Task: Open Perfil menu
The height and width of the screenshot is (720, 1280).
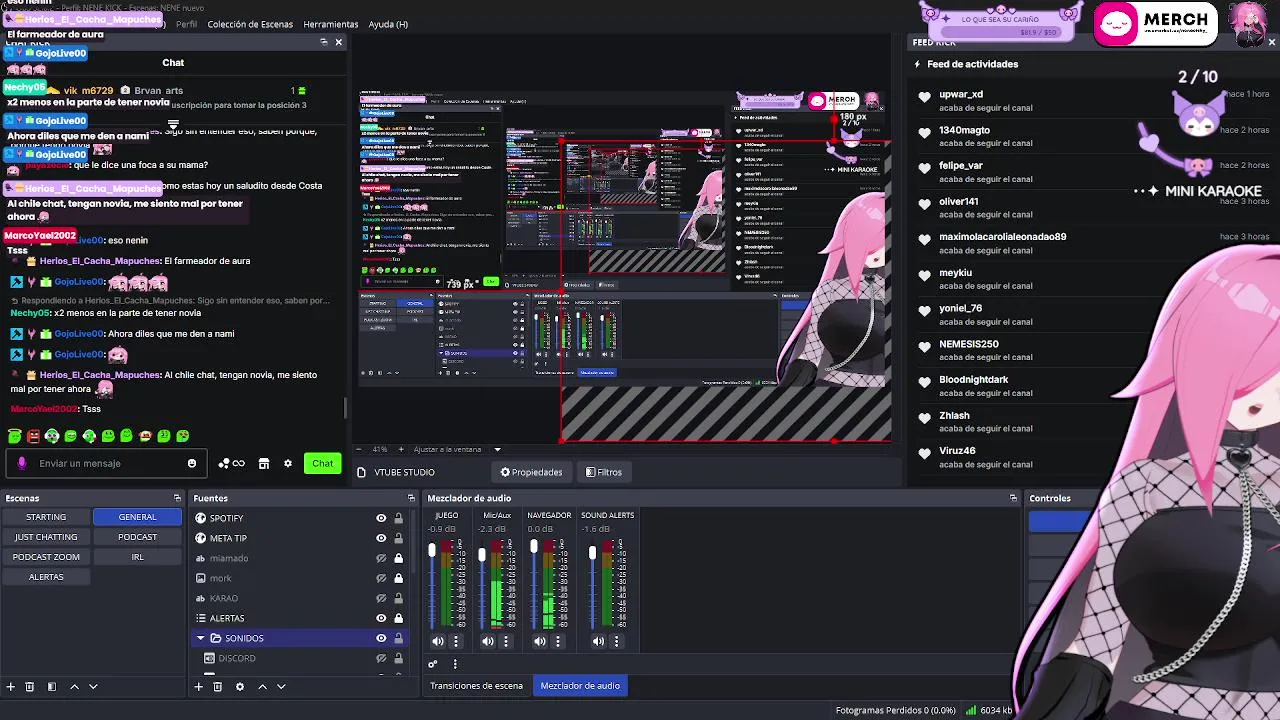Action: (186, 24)
